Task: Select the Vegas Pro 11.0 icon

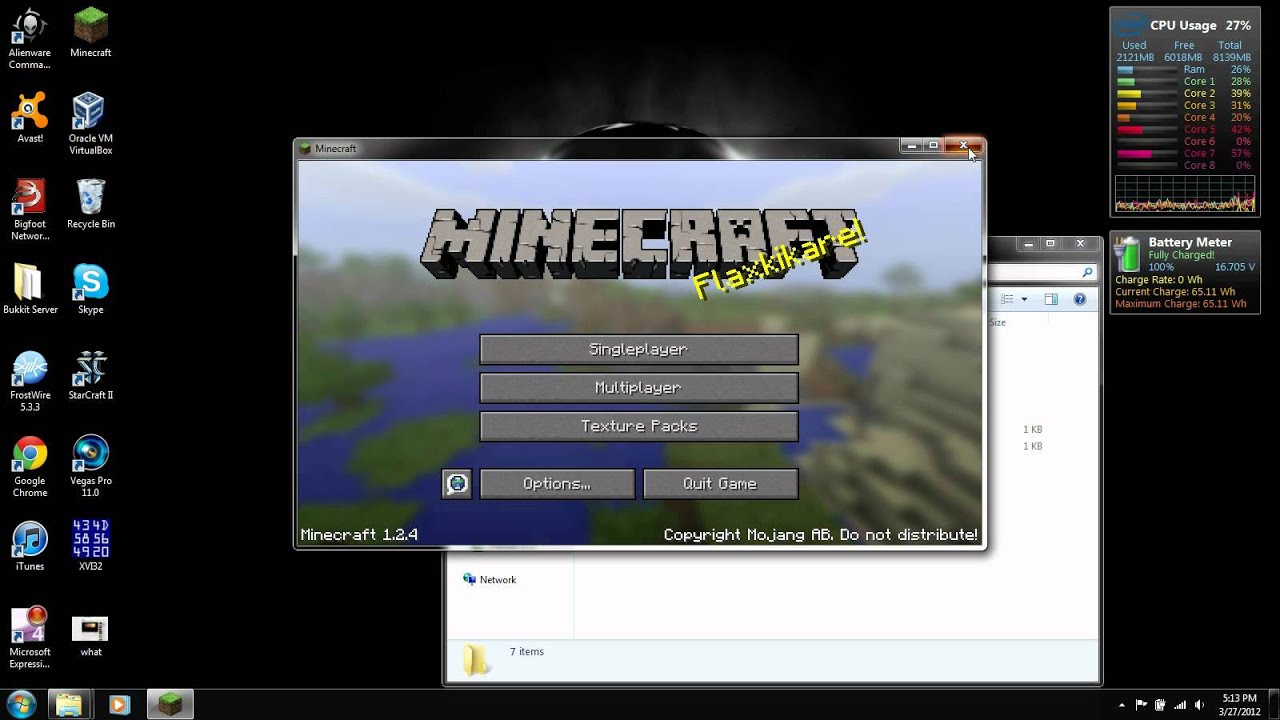Action: 91,467
